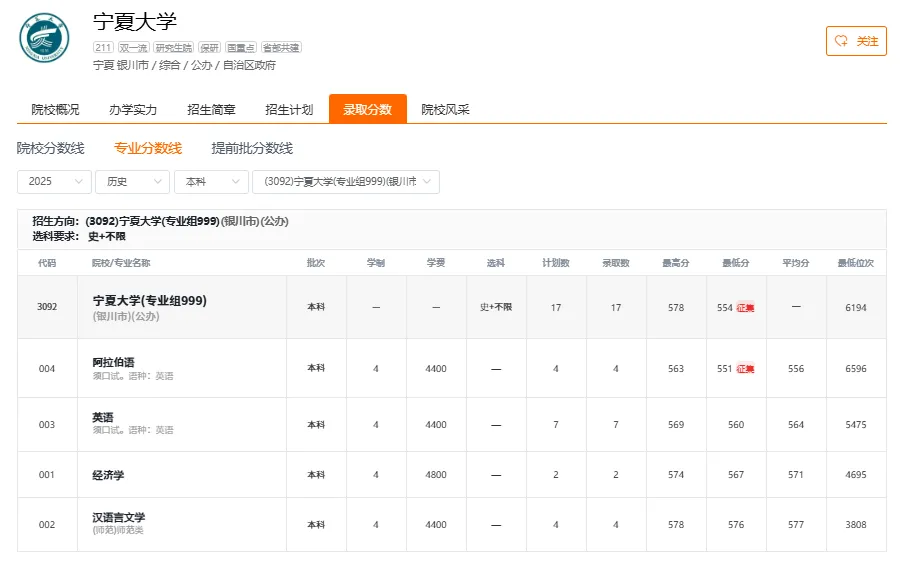Click the Ningxia University logo
This screenshot has width=909, height=567.
44,38
